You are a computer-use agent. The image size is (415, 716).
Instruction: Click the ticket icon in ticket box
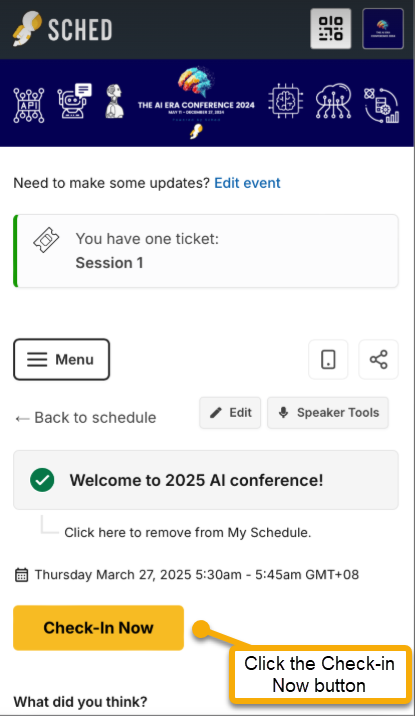click(46, 240)
